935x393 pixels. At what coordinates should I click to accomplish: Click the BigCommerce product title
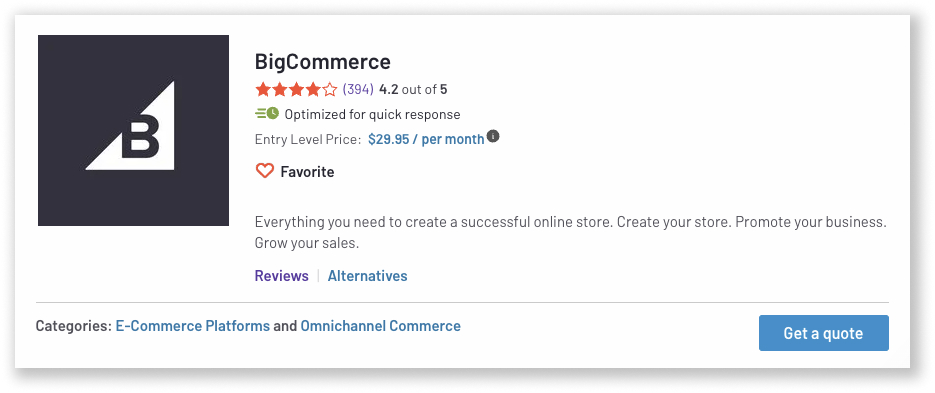[323, 61]
